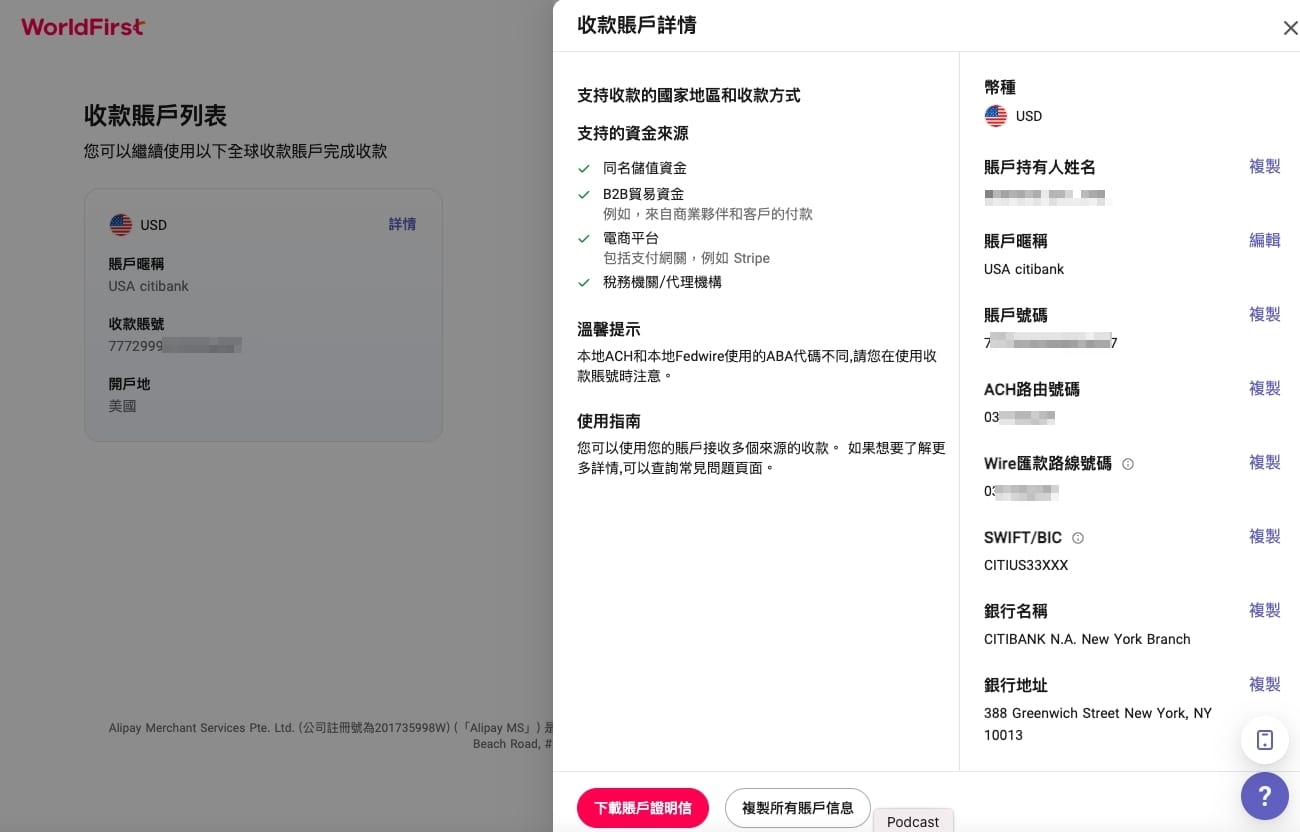Viewport: 1300px width, 832px height.
Task: Copy the 銀行名稱
Action: tap(1265, 610)
